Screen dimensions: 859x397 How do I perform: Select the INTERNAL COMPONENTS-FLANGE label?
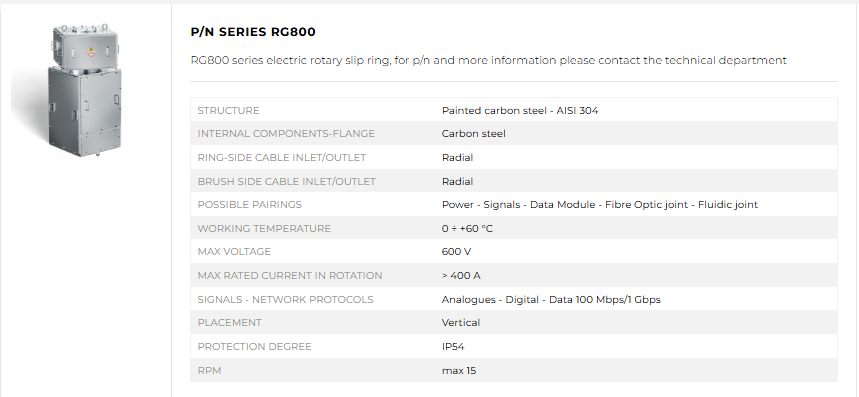click(286, 134)
